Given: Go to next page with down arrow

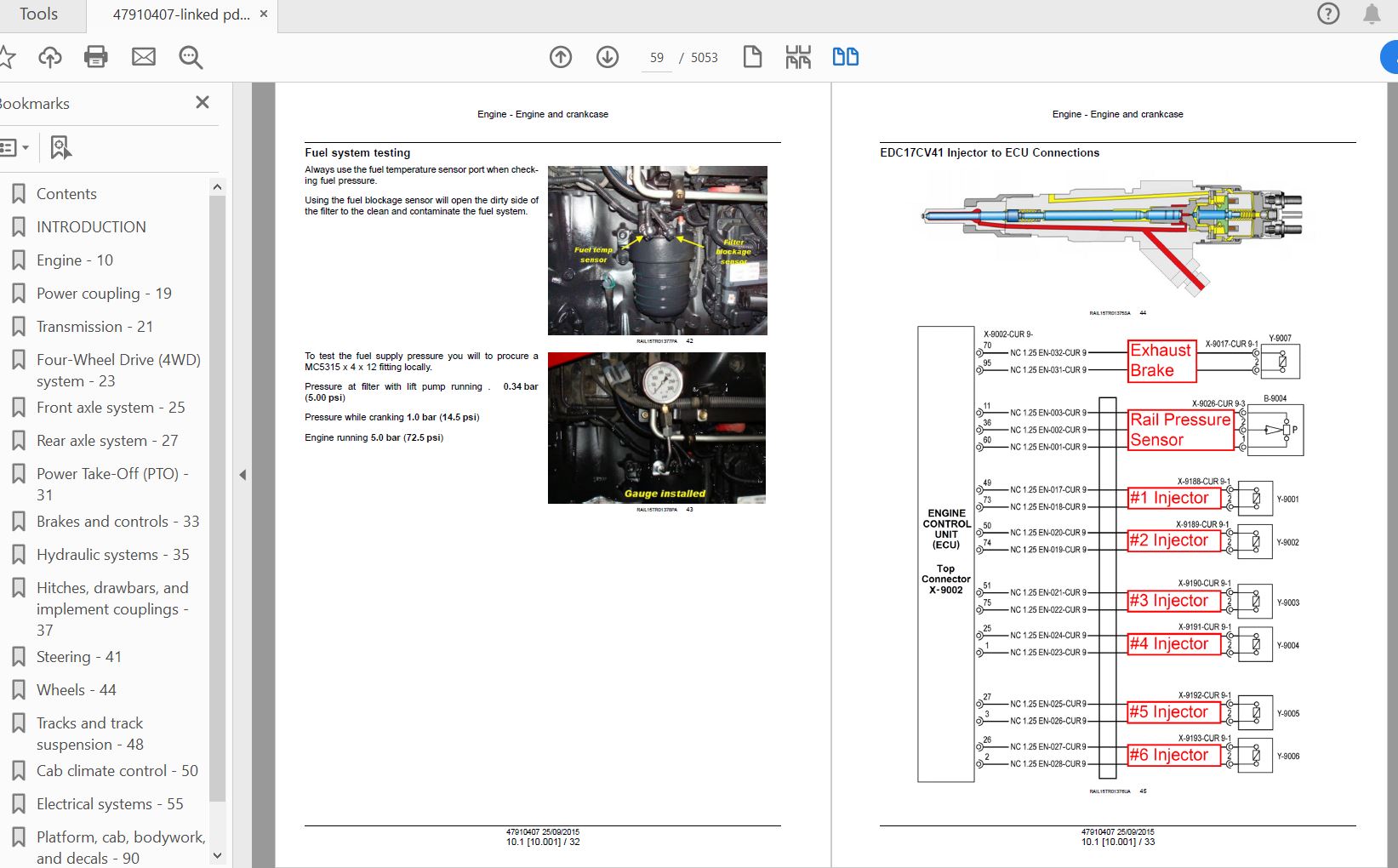Looking at the screenshot, I should (x=607, y=57).
